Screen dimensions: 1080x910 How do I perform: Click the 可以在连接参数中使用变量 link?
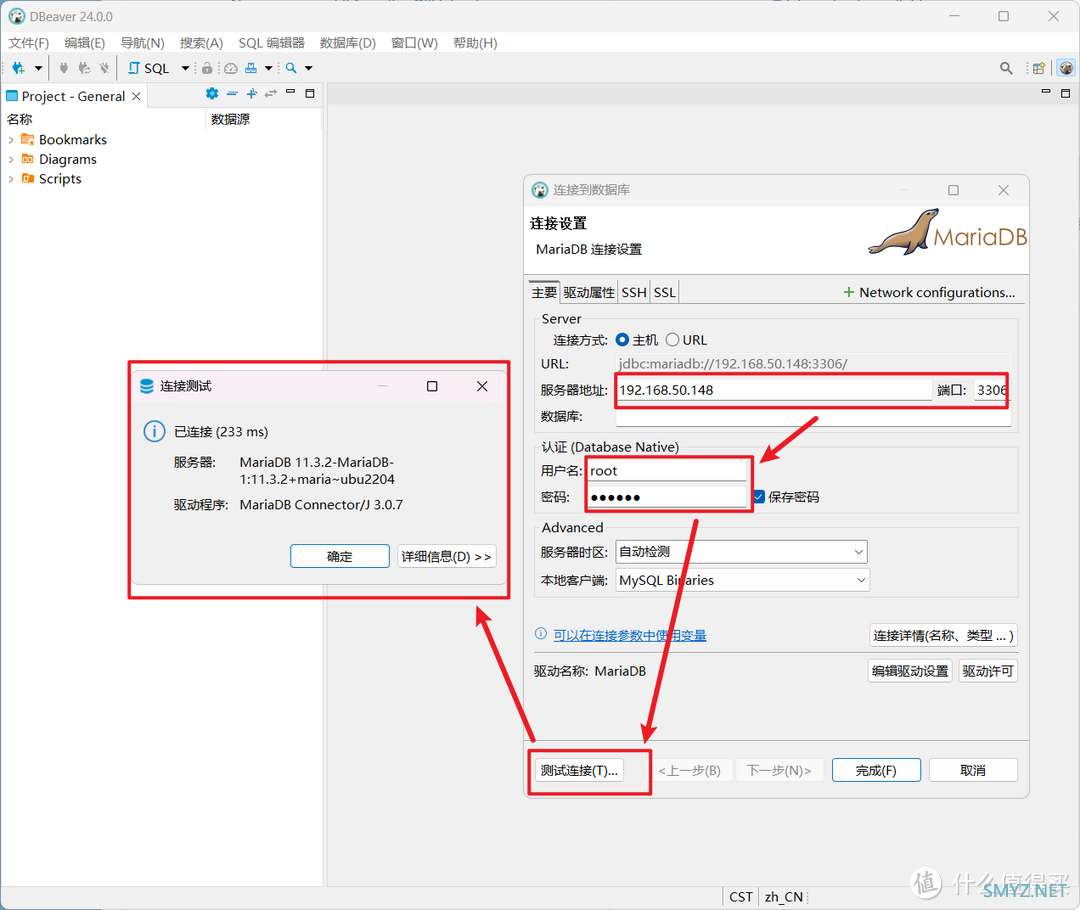click(630, 635)
